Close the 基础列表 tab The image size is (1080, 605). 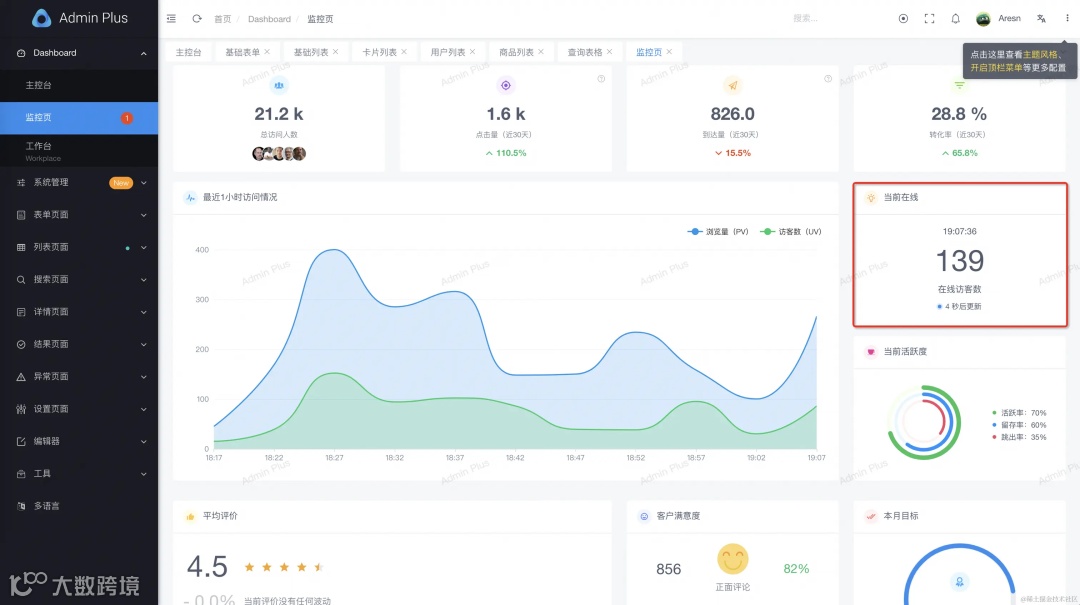335,52
